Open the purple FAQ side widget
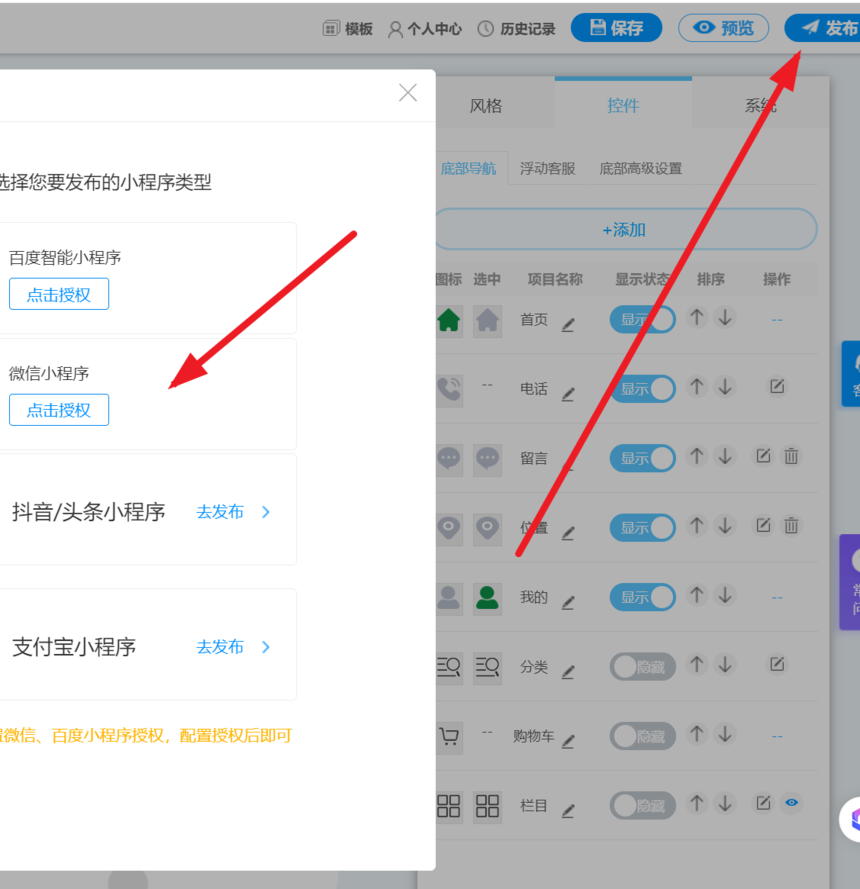Screen dimensions: 860x889 [850, 582]
